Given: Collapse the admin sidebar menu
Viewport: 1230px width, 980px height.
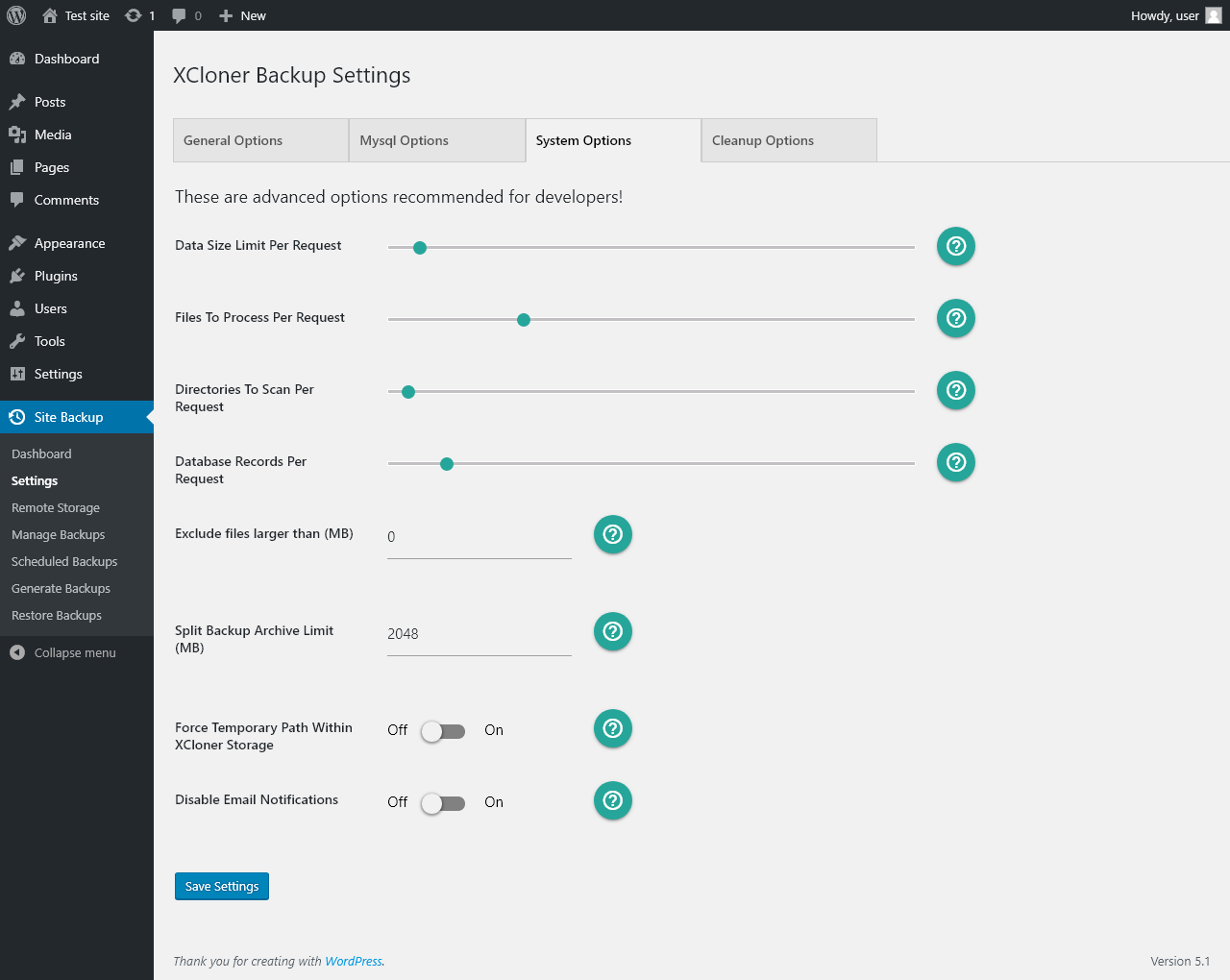Looking at the screenshot, I should (63, 652).
